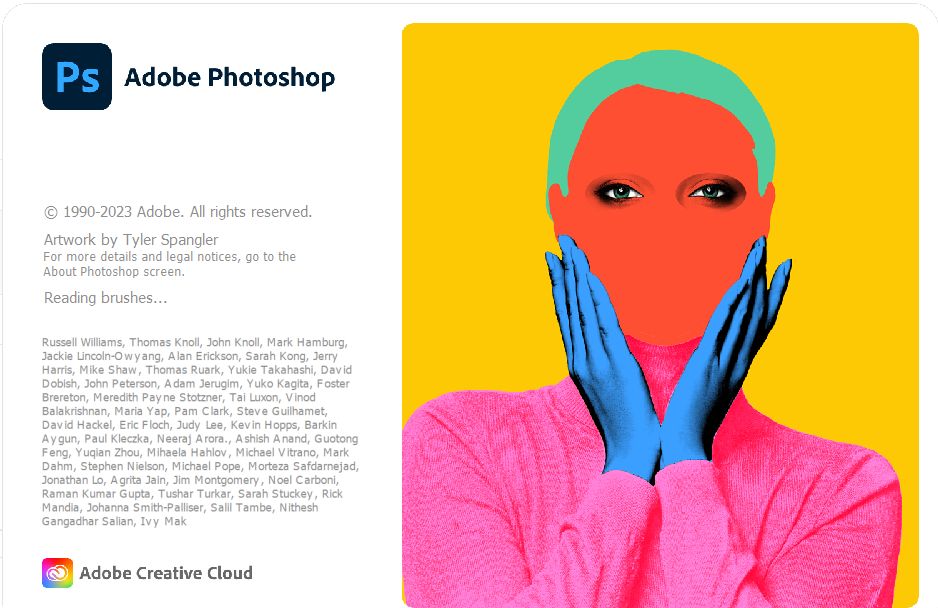Click the Adobe Creative Cloud rainbow icon
This screenshot has height=608, width=938.
coord(57,573)
